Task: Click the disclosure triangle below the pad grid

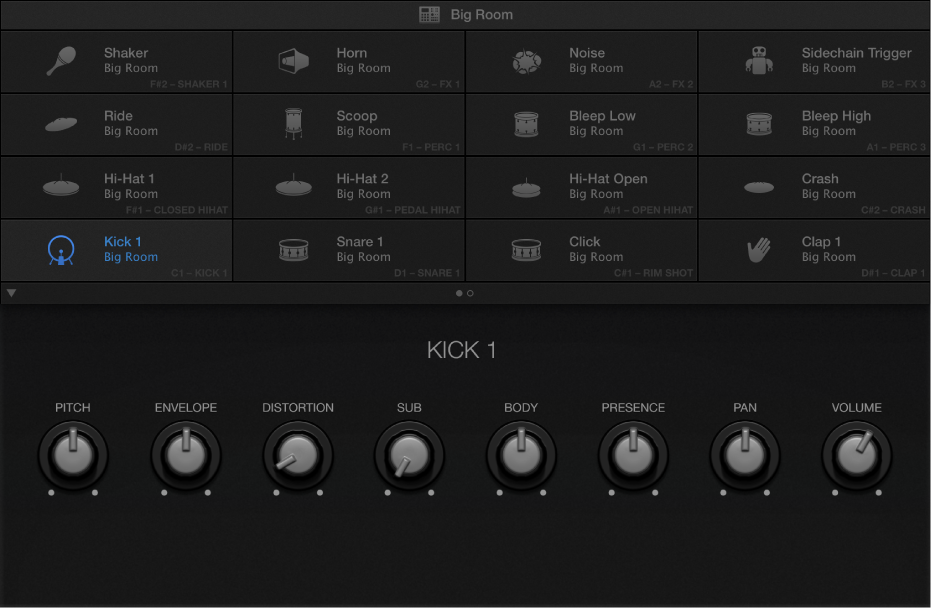Action: (11, 292)
